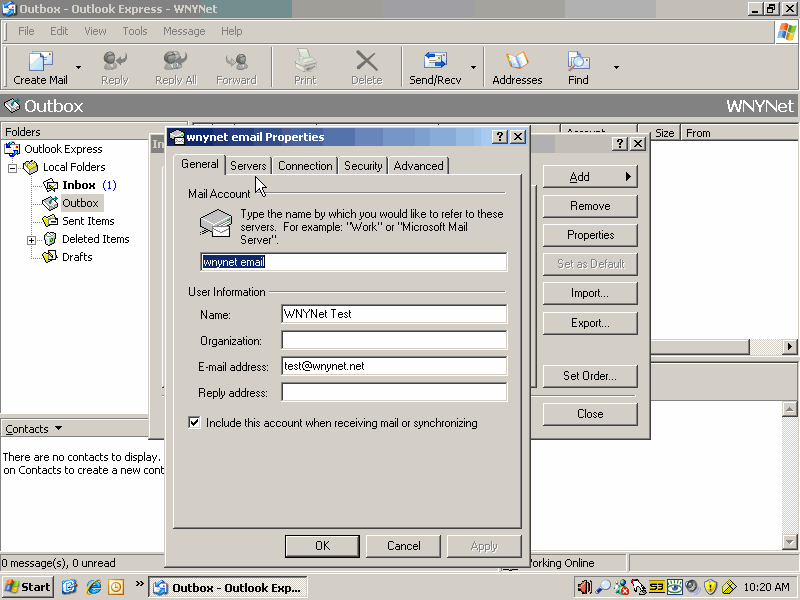This screenshot has height=600, width=800.
Task: Click the Organization input field
Action: coord(394,340)
